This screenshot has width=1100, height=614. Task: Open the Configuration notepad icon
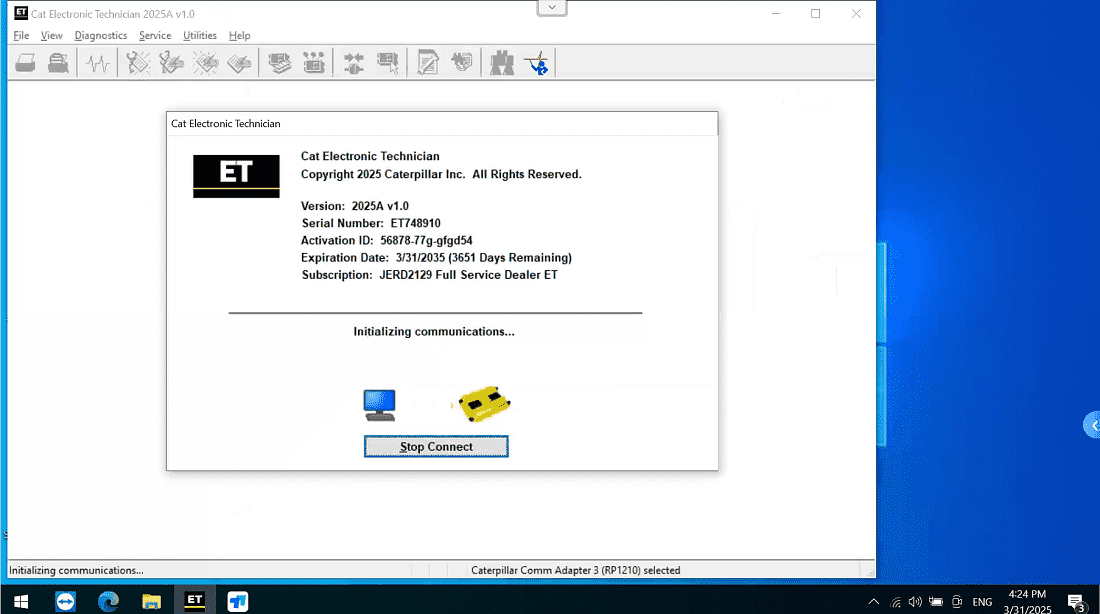(428, 64)
